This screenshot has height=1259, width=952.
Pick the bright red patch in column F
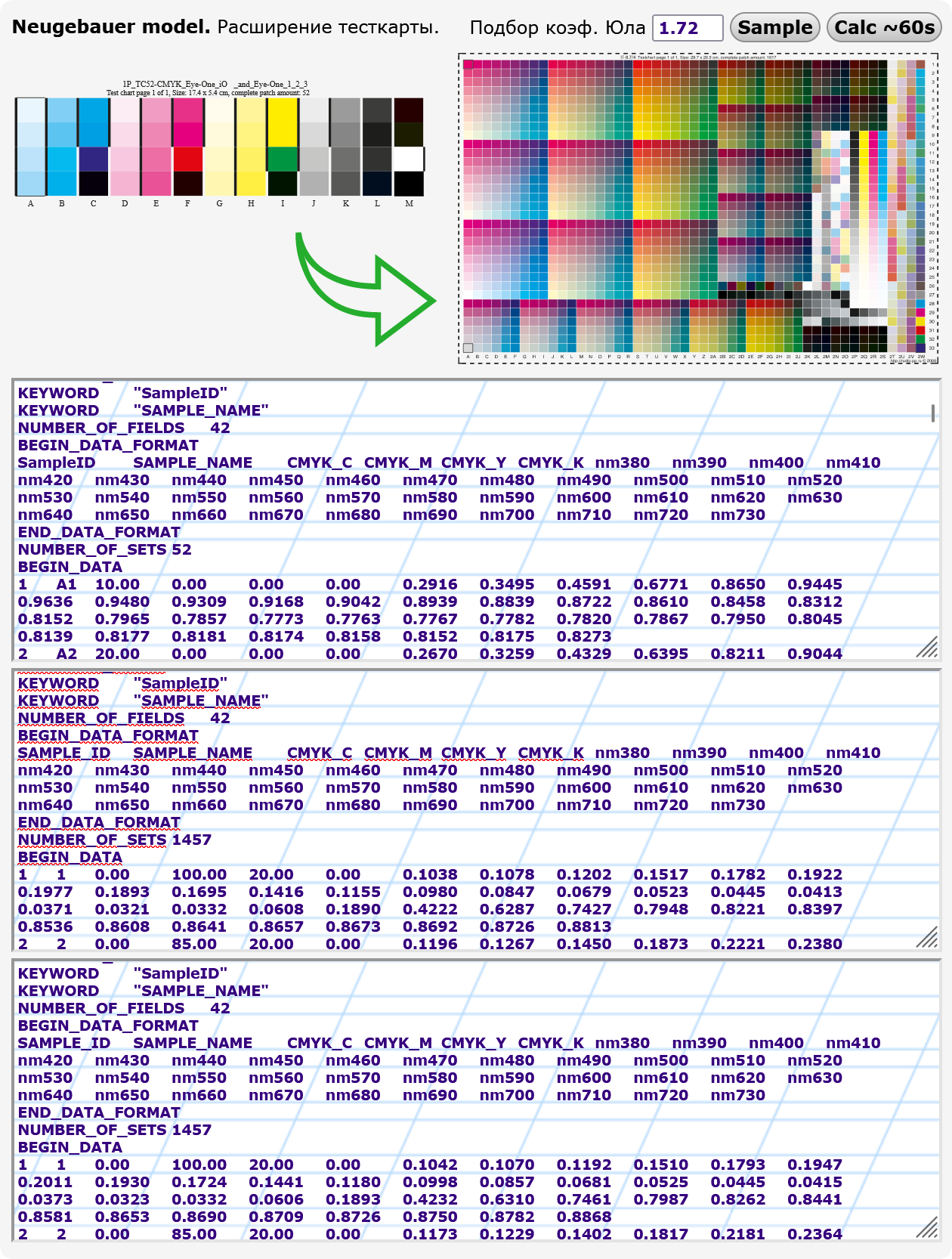[188, 159]
